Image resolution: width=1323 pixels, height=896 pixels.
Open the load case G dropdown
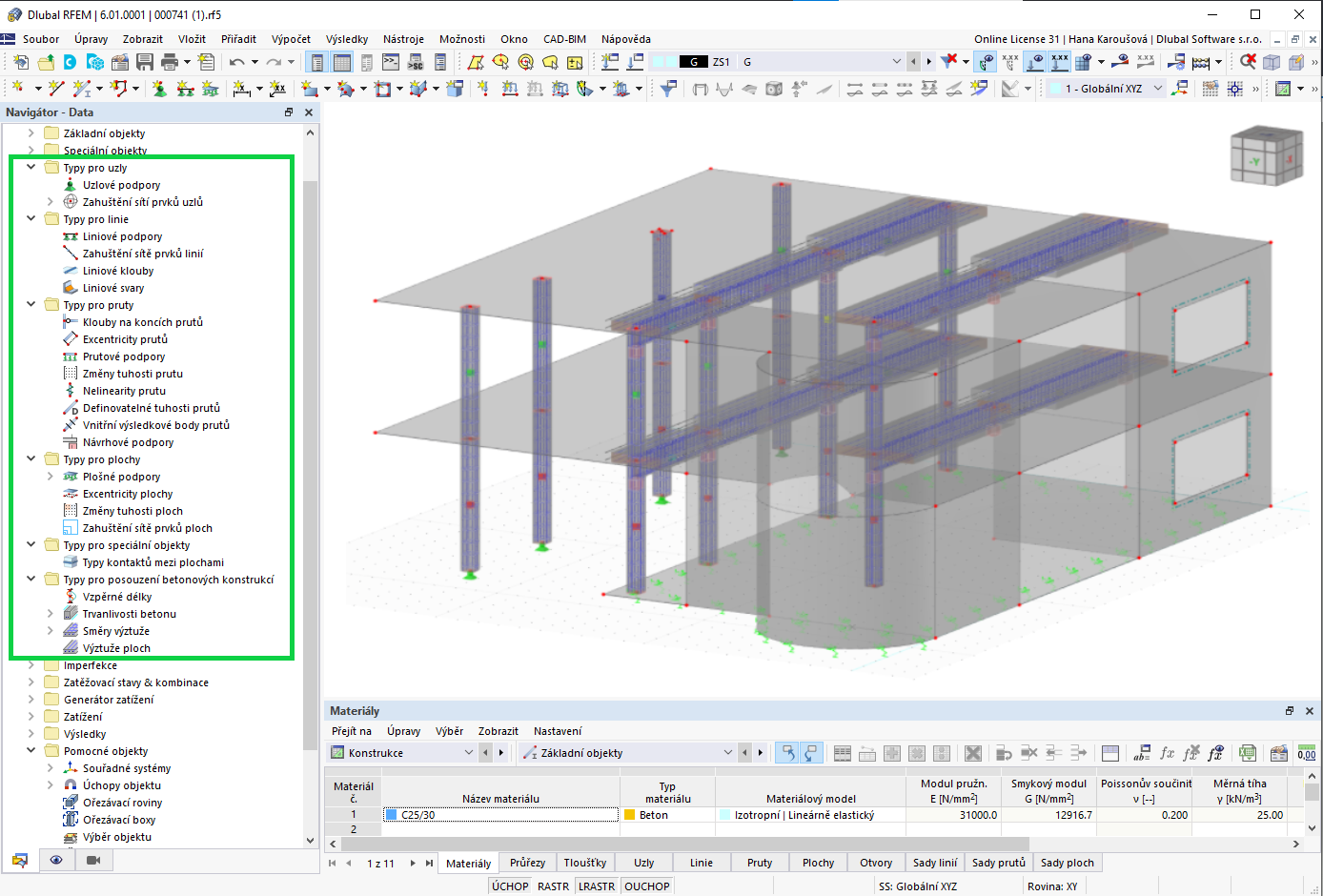click(x=896, y=62)
